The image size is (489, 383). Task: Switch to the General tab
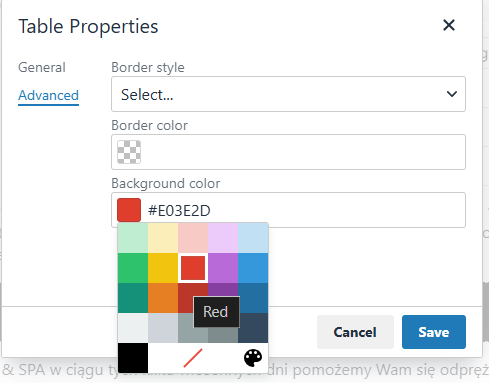[x=42, y=67]
